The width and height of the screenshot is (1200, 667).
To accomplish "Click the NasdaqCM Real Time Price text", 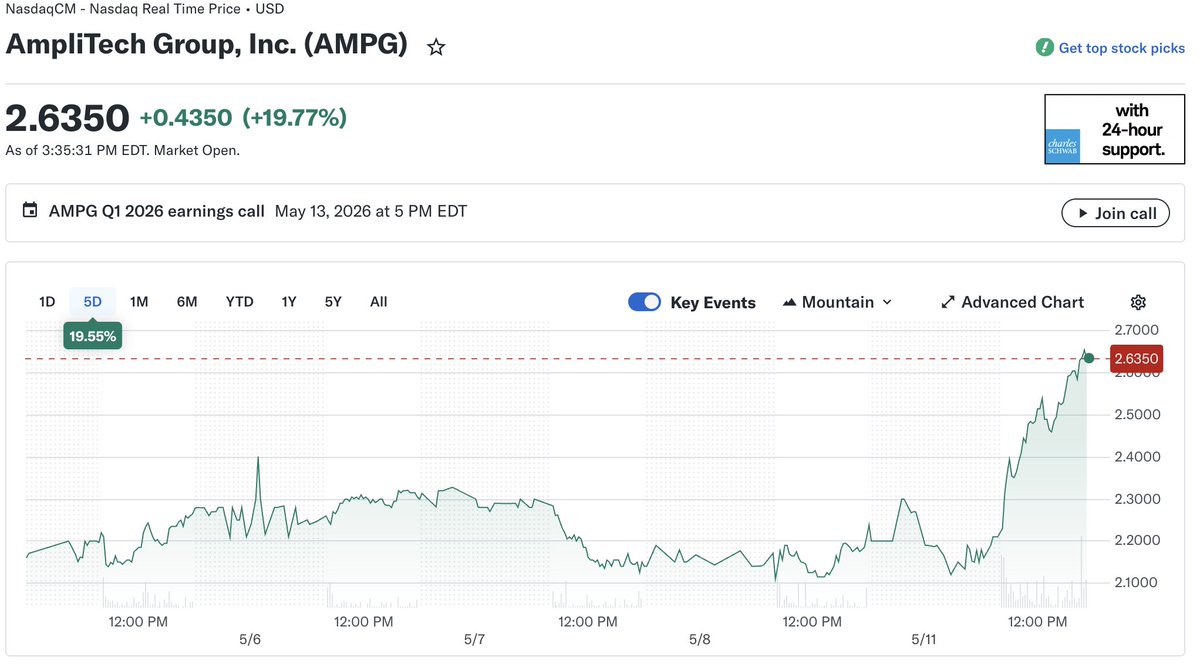I will pyautogui.click(x=145, y=9).
